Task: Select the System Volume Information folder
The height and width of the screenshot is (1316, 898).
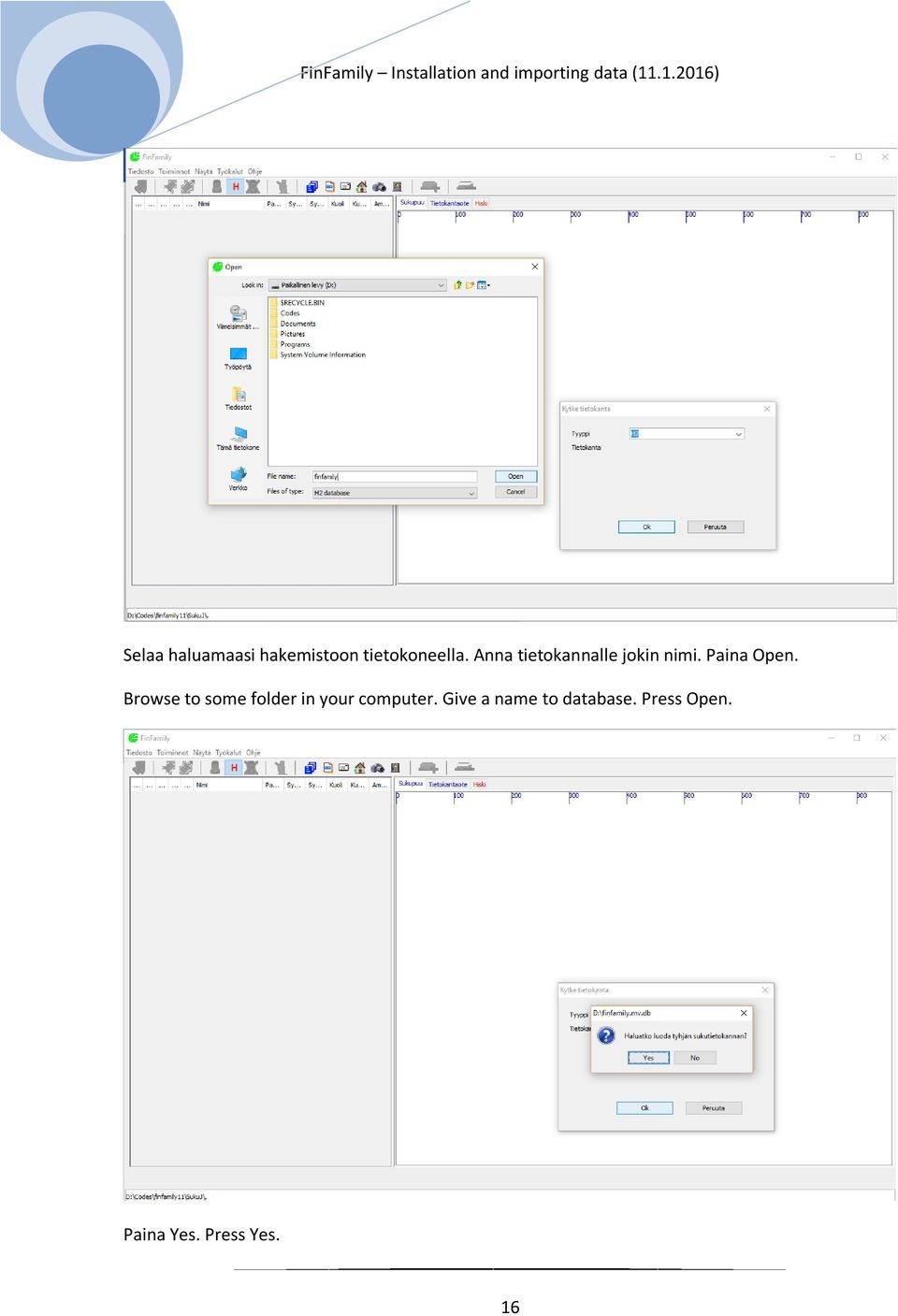Action: tap(319, 354)
